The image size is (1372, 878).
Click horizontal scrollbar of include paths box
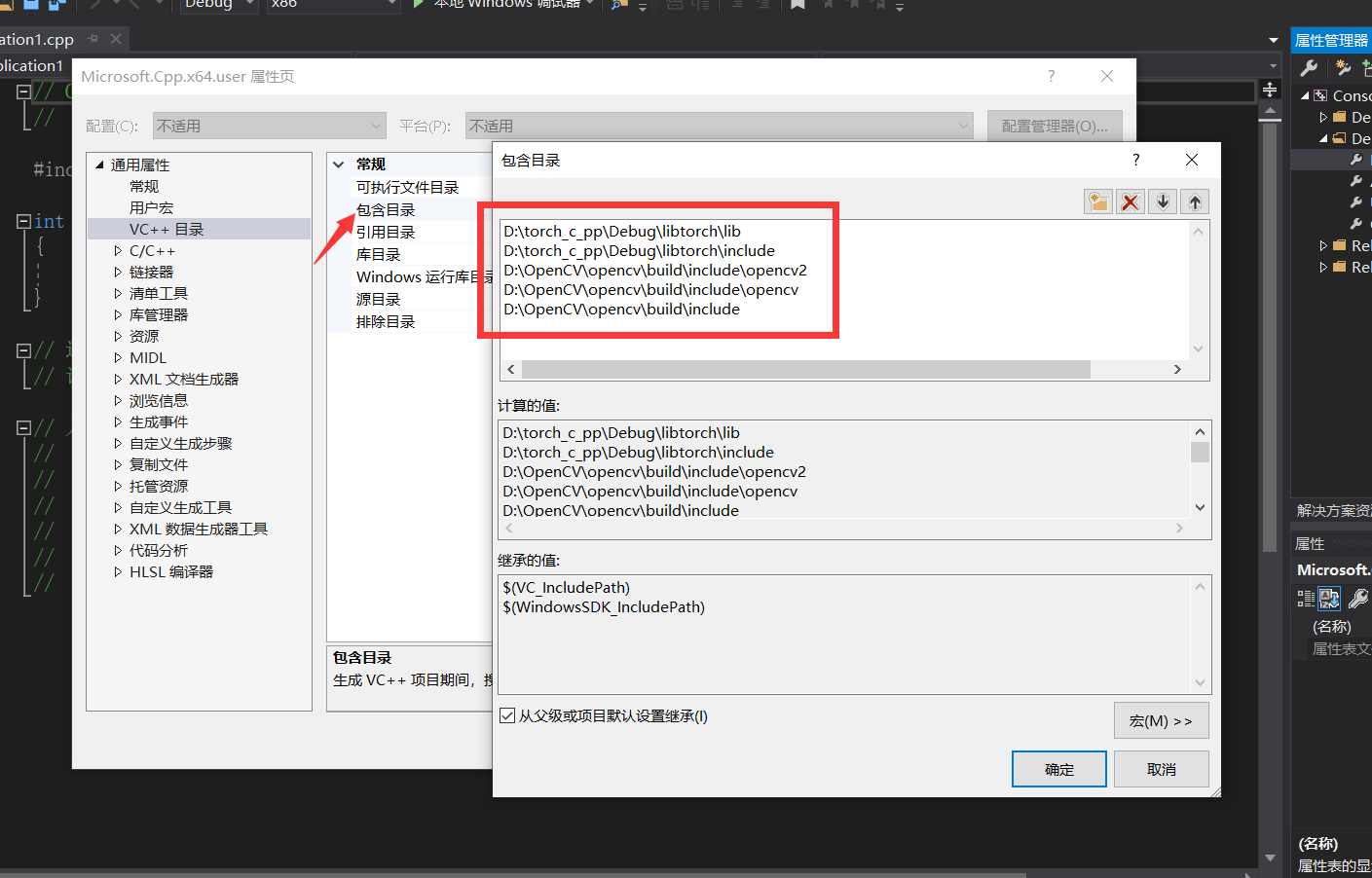[806, 369]
